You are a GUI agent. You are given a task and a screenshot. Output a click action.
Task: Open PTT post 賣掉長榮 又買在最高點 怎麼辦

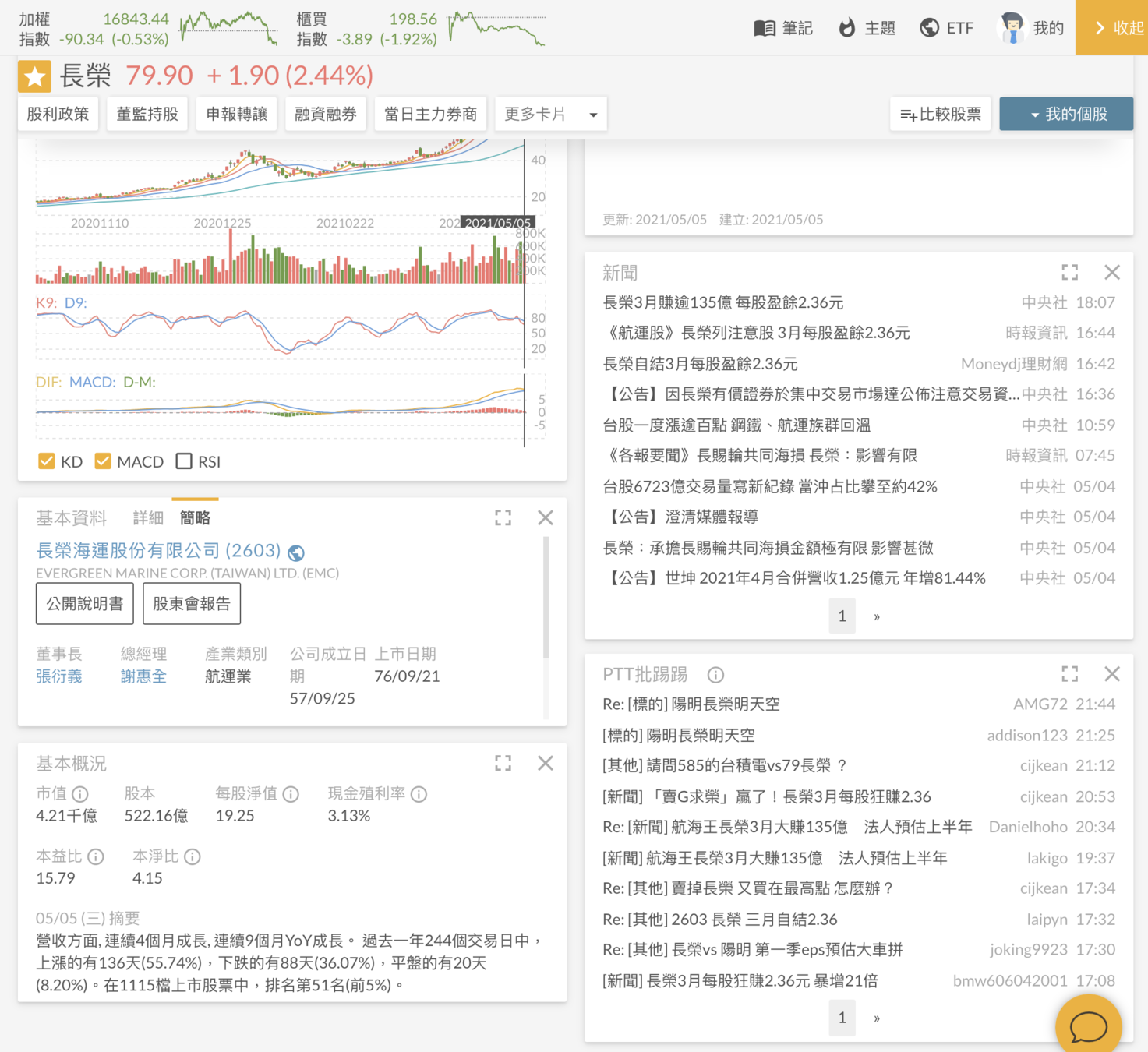748,888
